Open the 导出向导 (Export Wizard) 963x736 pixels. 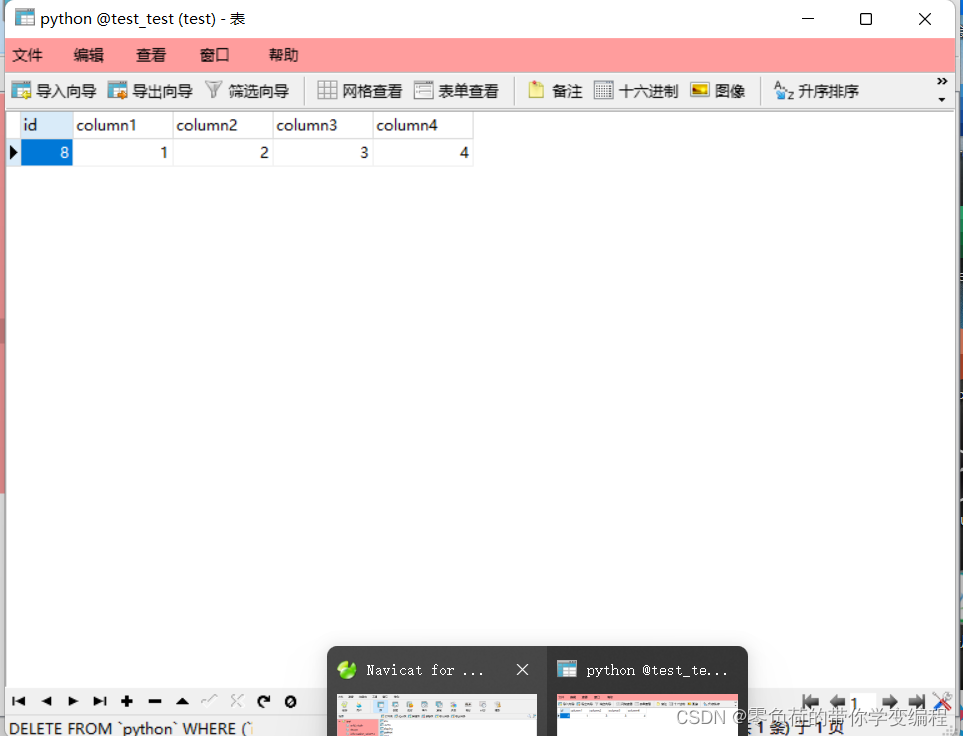point(150,90)
